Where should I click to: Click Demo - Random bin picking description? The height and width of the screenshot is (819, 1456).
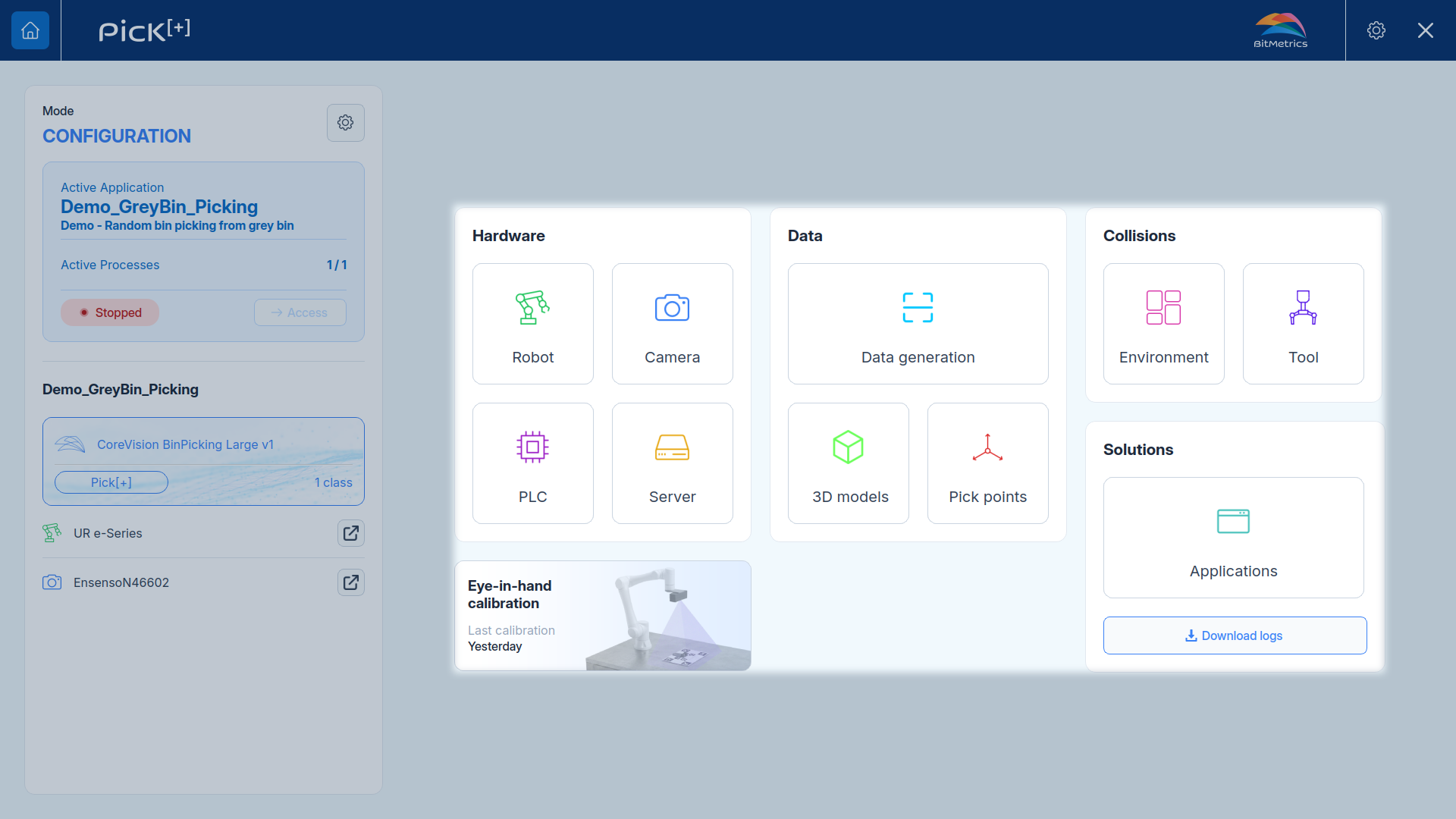[177, 226]
